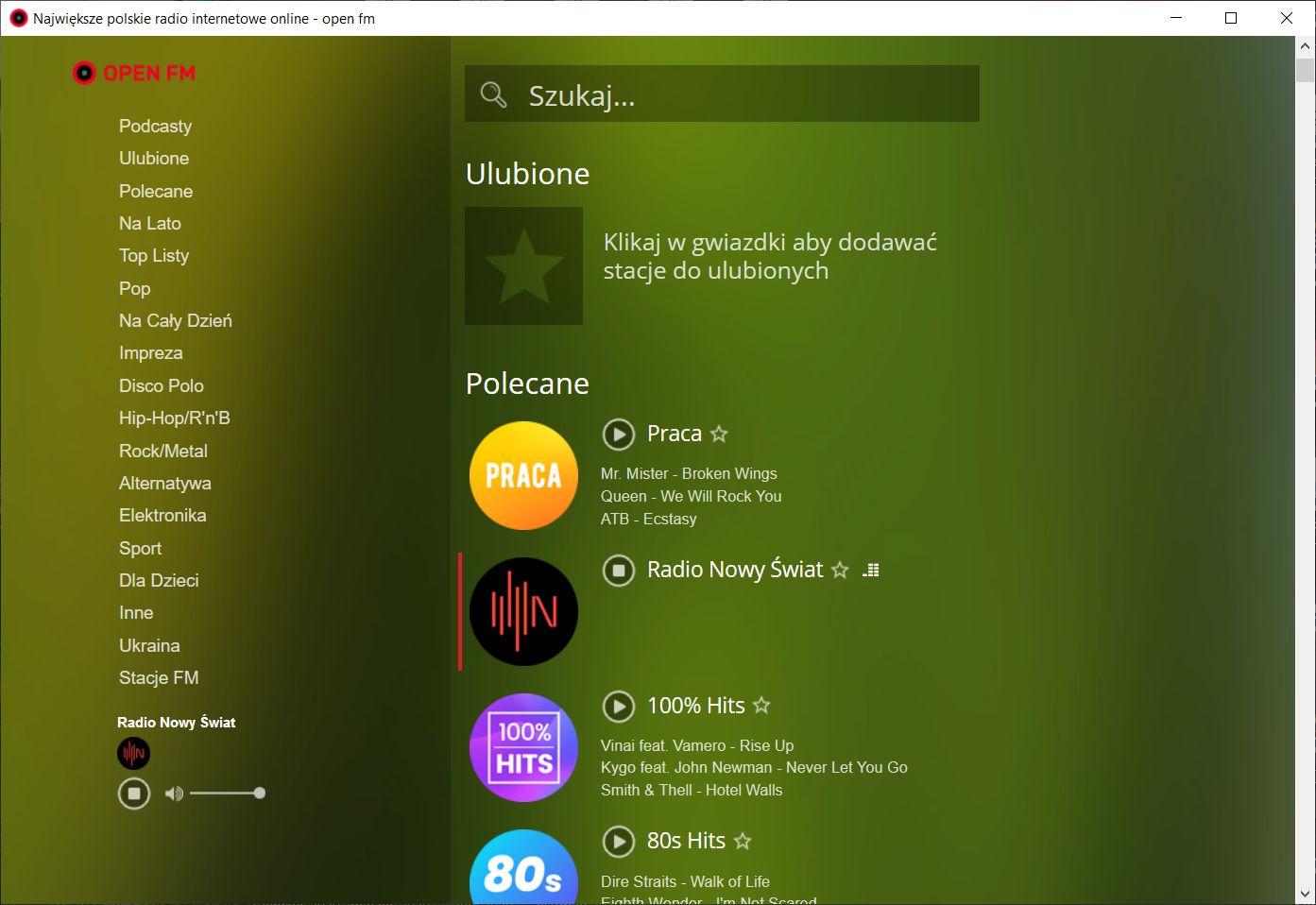
Task: Click the small Radio Nowy Świat player logo
Action: [134, 753]
